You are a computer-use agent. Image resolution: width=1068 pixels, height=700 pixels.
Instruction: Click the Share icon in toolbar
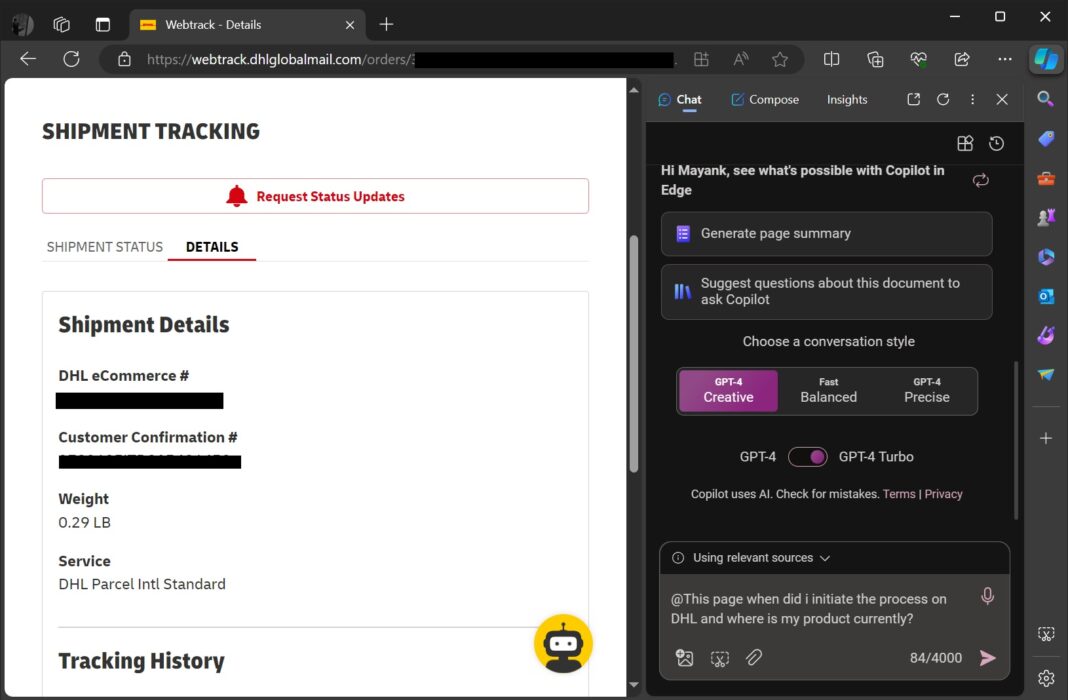[x=962, y=59]
